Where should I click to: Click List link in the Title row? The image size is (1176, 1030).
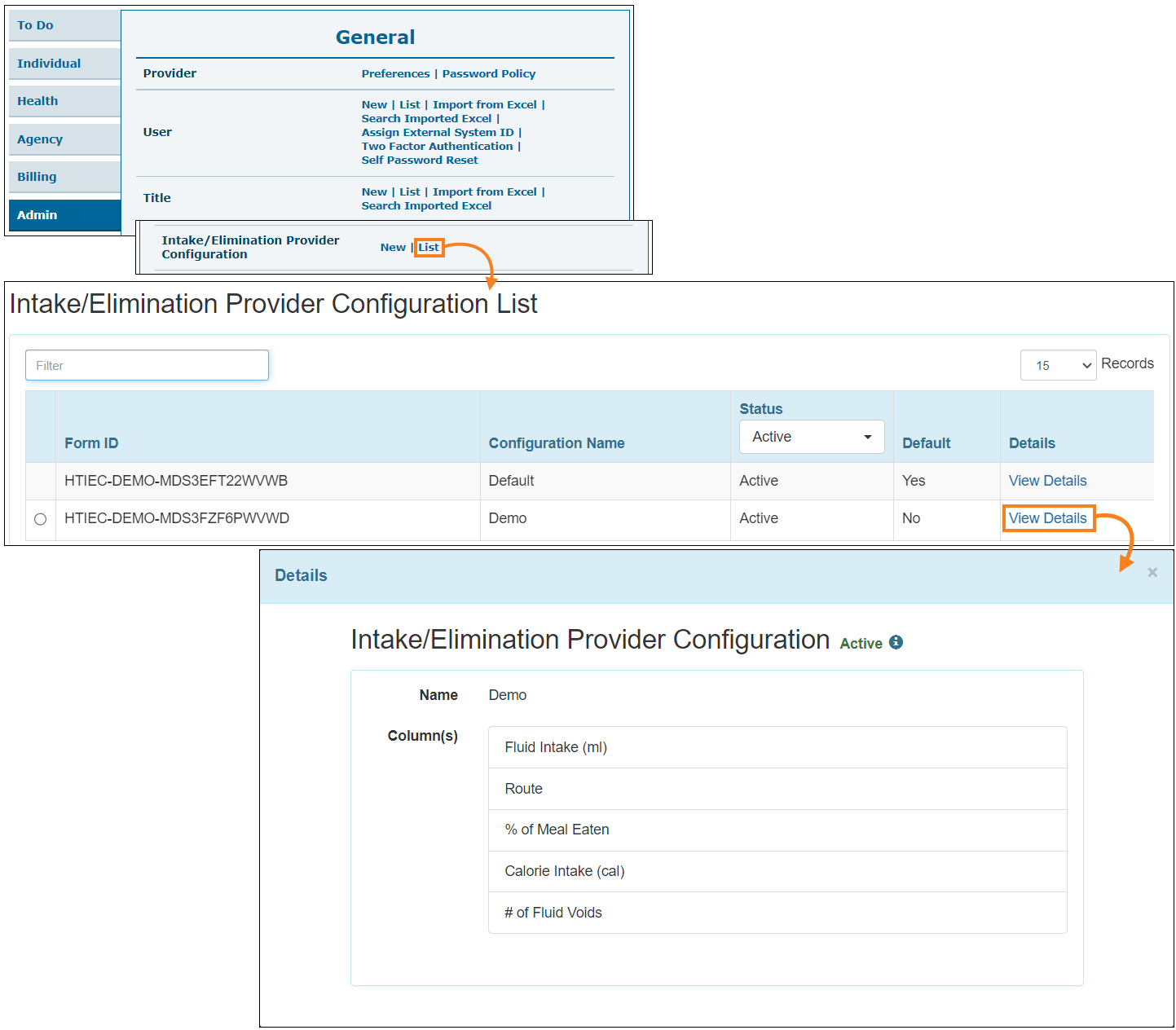point(410,191)
